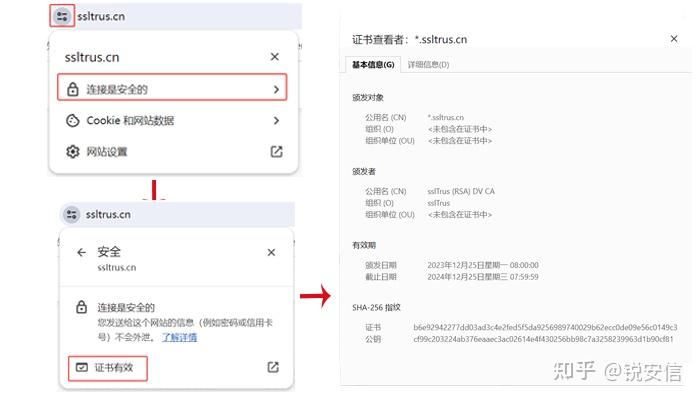
Task: Open Cookie 和网站数据 menu entry
Action: (x=173, y=121)
